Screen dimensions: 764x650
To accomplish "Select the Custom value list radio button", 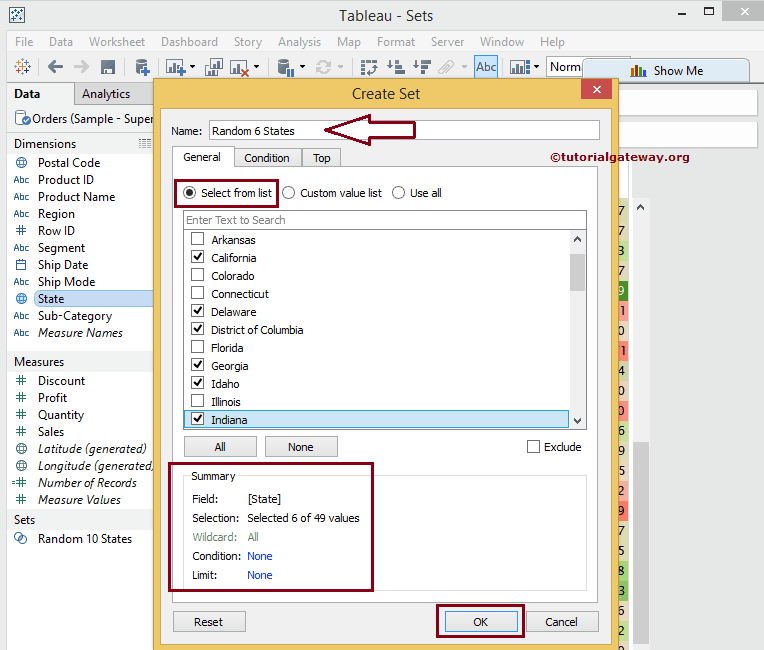I will click(288, 193).
